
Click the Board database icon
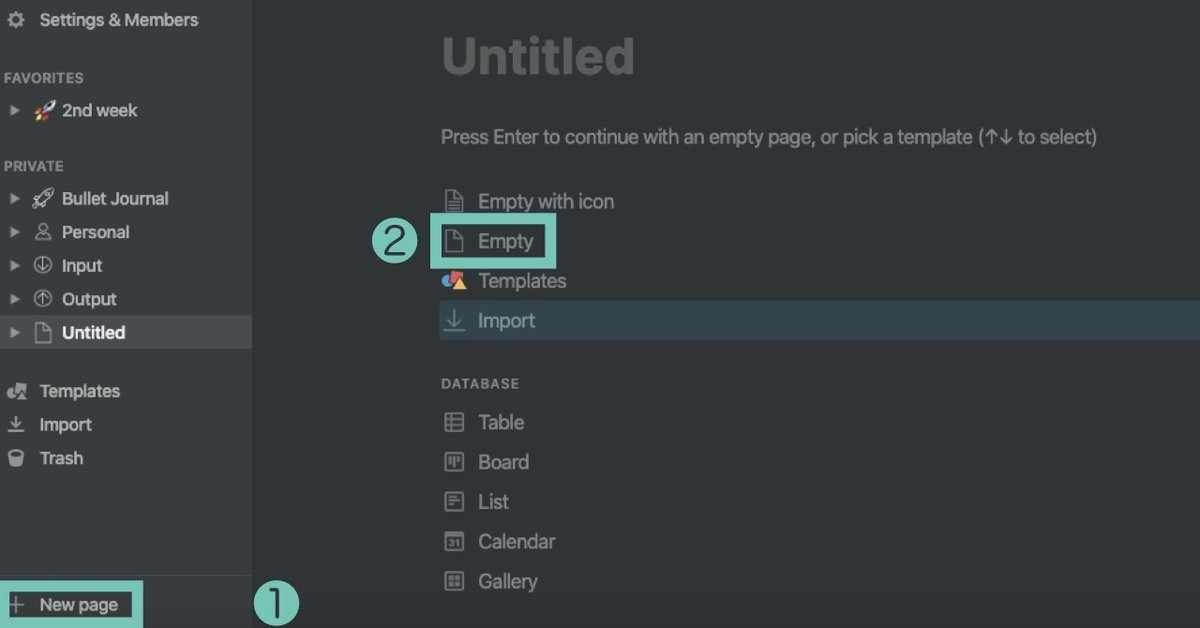click(454, 462)
